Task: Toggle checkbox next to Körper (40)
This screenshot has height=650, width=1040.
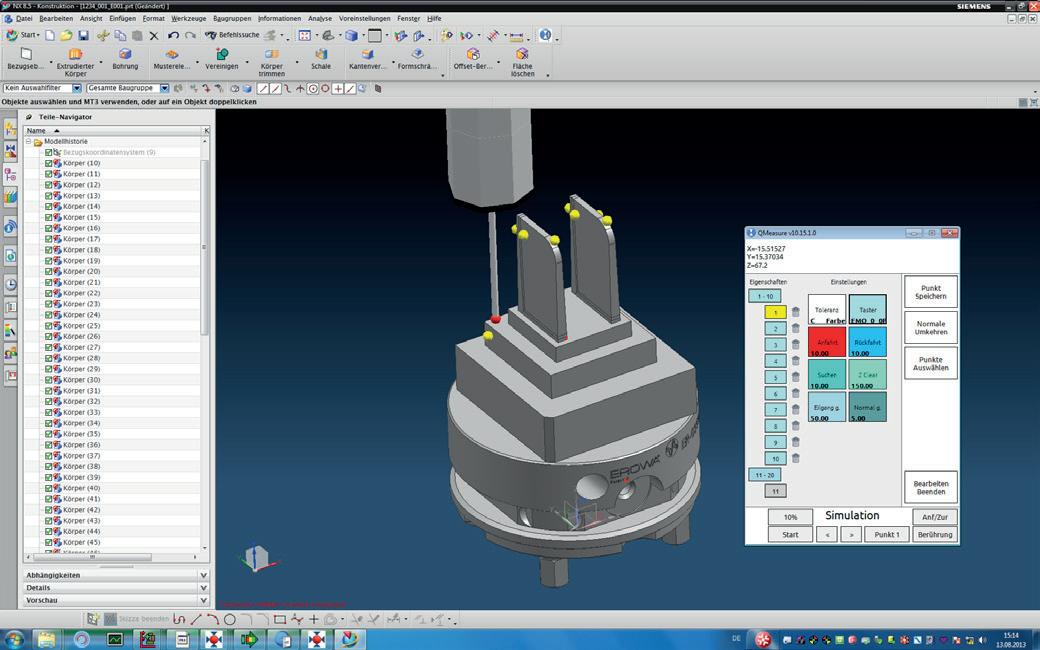Action: [x=48, y=488]
